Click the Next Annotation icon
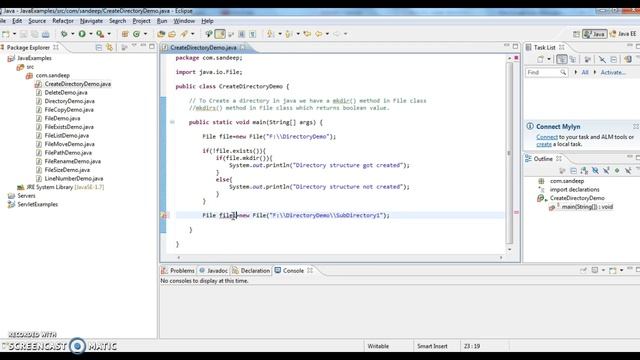This screenshot has width=640, height=360. click(x=270, y=34)
